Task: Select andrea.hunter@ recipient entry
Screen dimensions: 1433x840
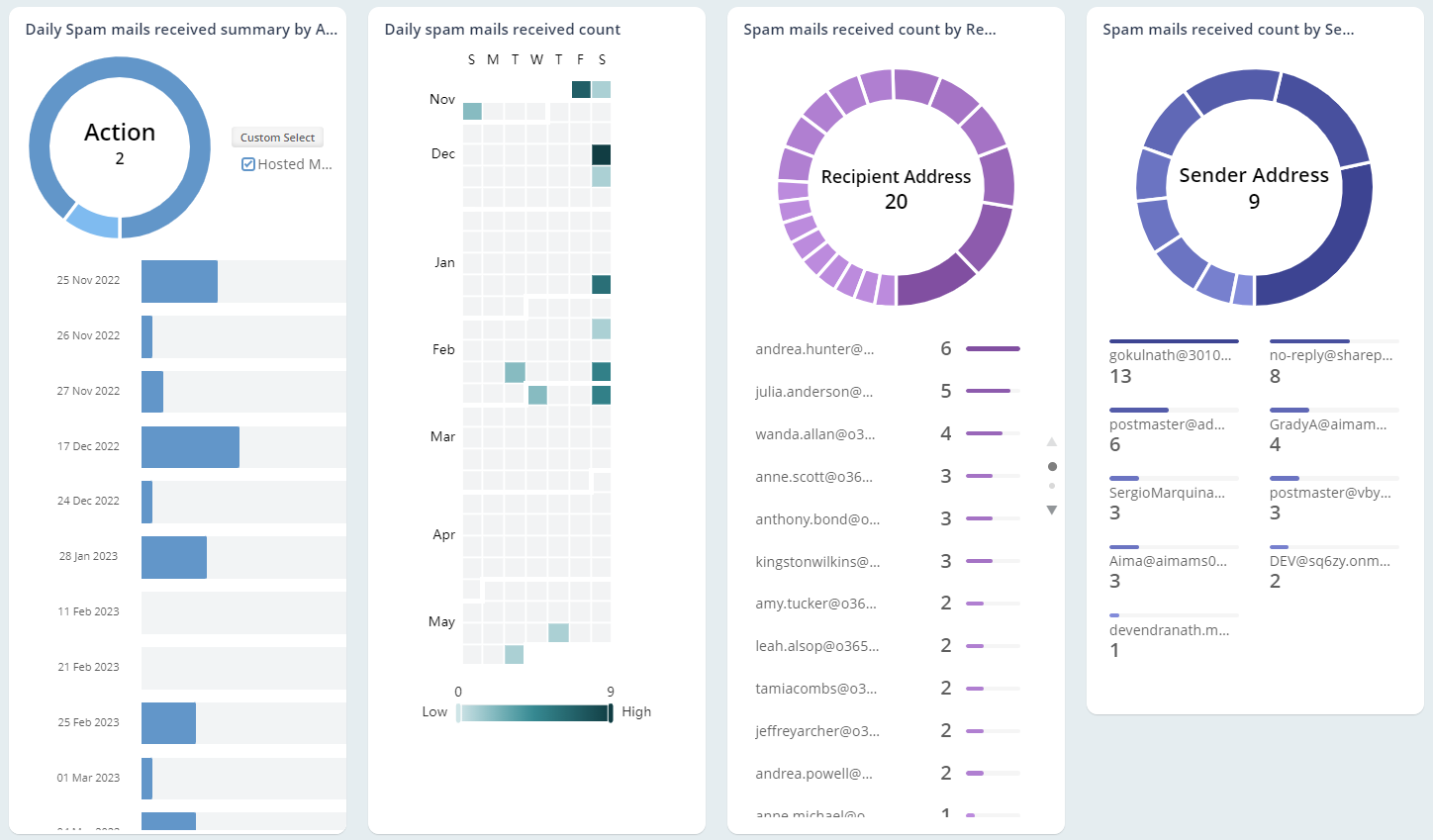Action: click(x=814, y=349)
